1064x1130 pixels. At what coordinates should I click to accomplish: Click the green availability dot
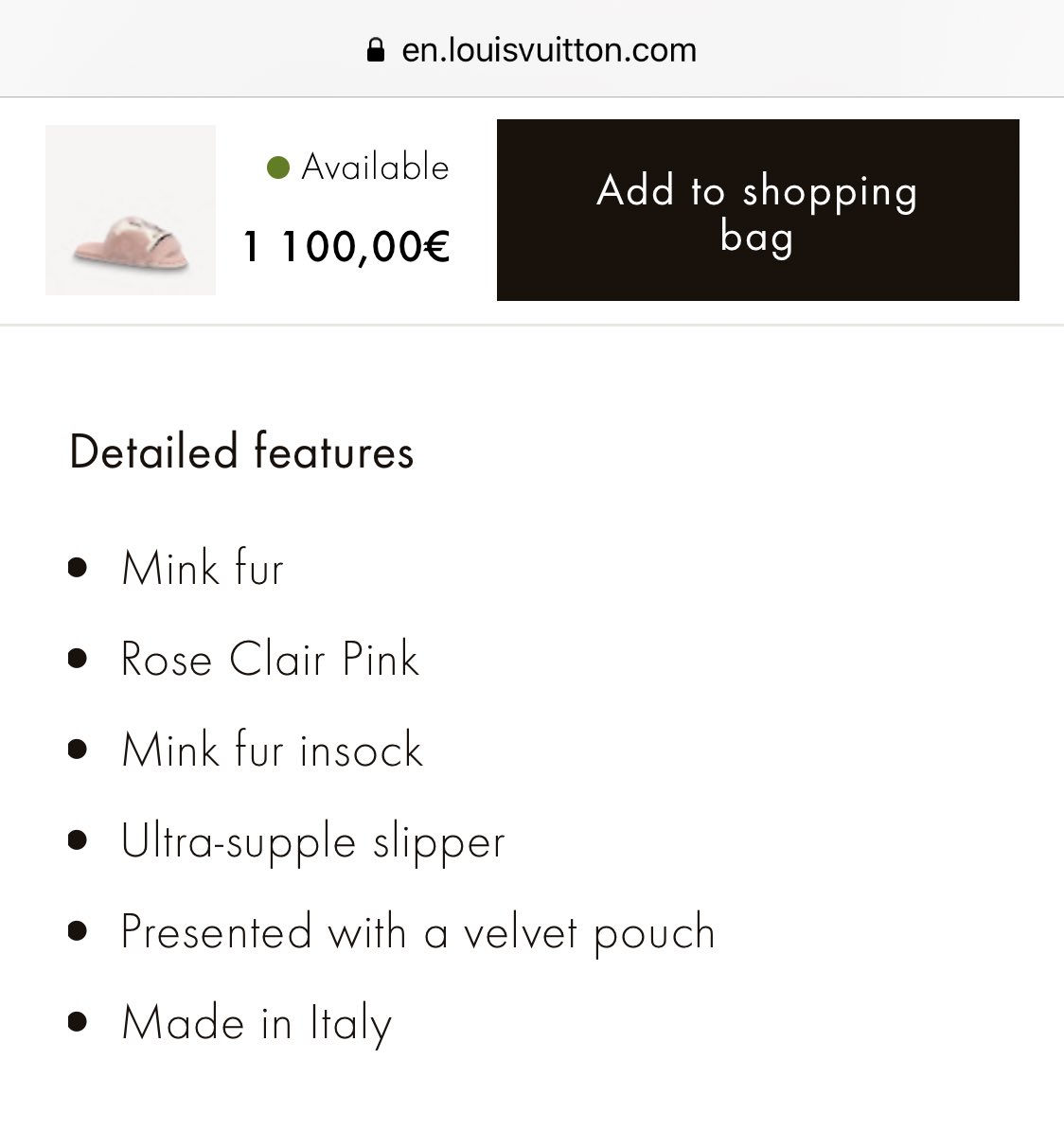(x=277, y=168)
